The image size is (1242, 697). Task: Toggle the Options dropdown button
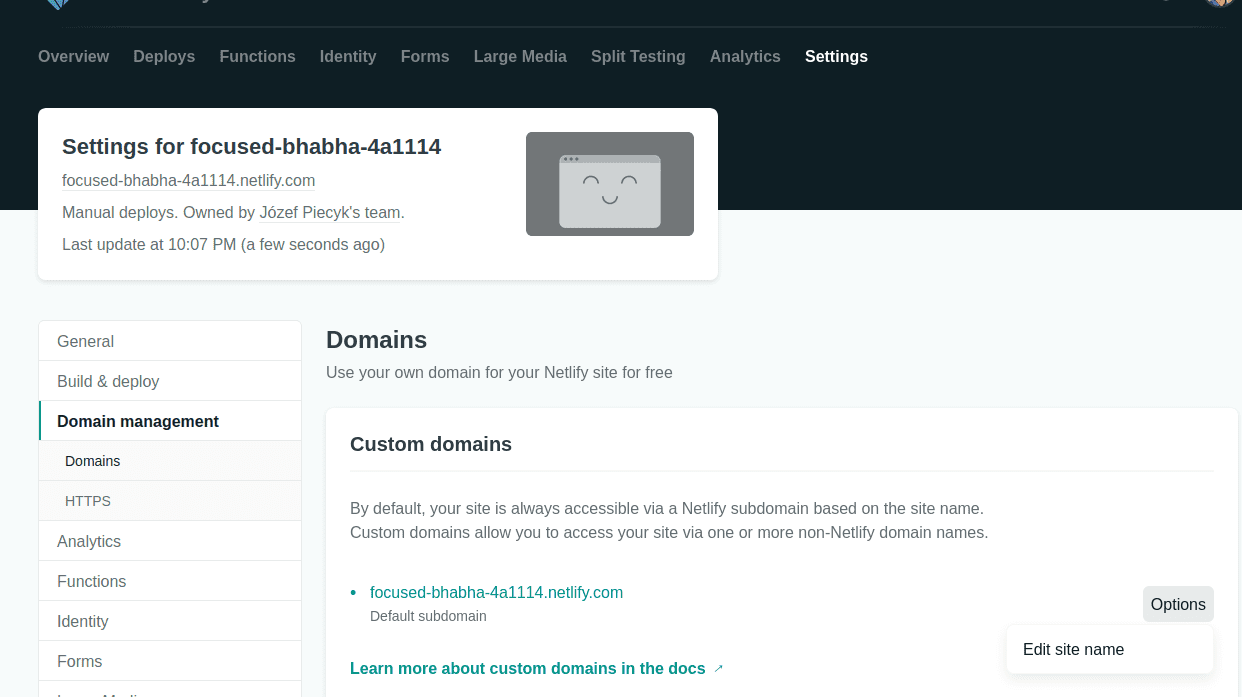1177,604
